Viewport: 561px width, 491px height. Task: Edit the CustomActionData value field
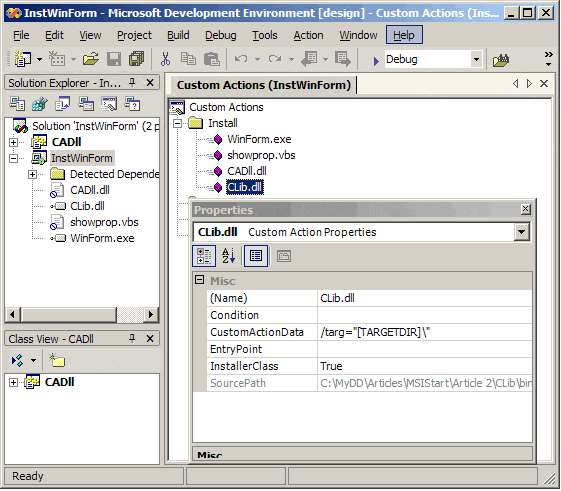point(424,332)
